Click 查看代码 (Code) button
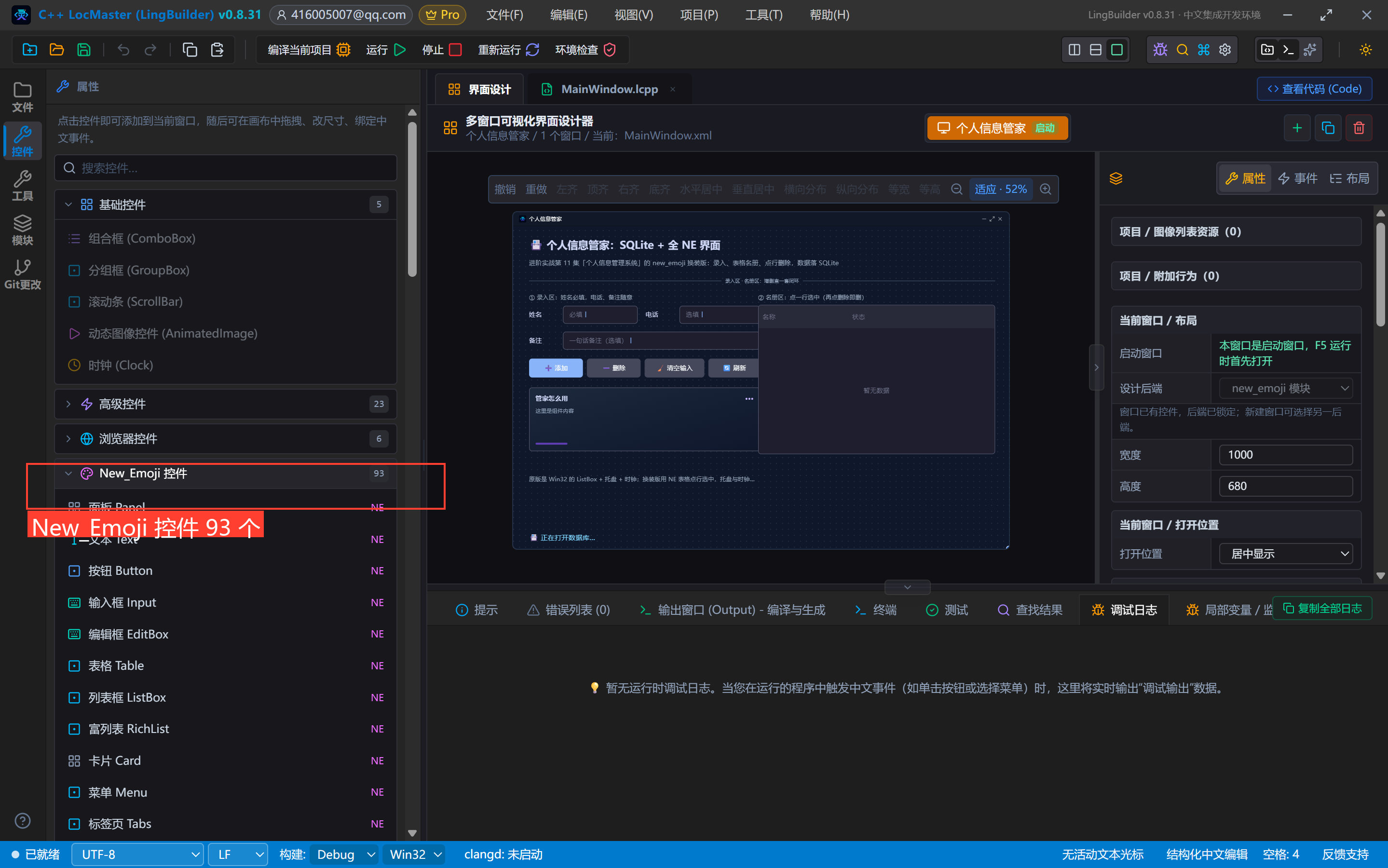Screen dimensions: 1388x868 pyautogui.click(x=1314, y=89)
